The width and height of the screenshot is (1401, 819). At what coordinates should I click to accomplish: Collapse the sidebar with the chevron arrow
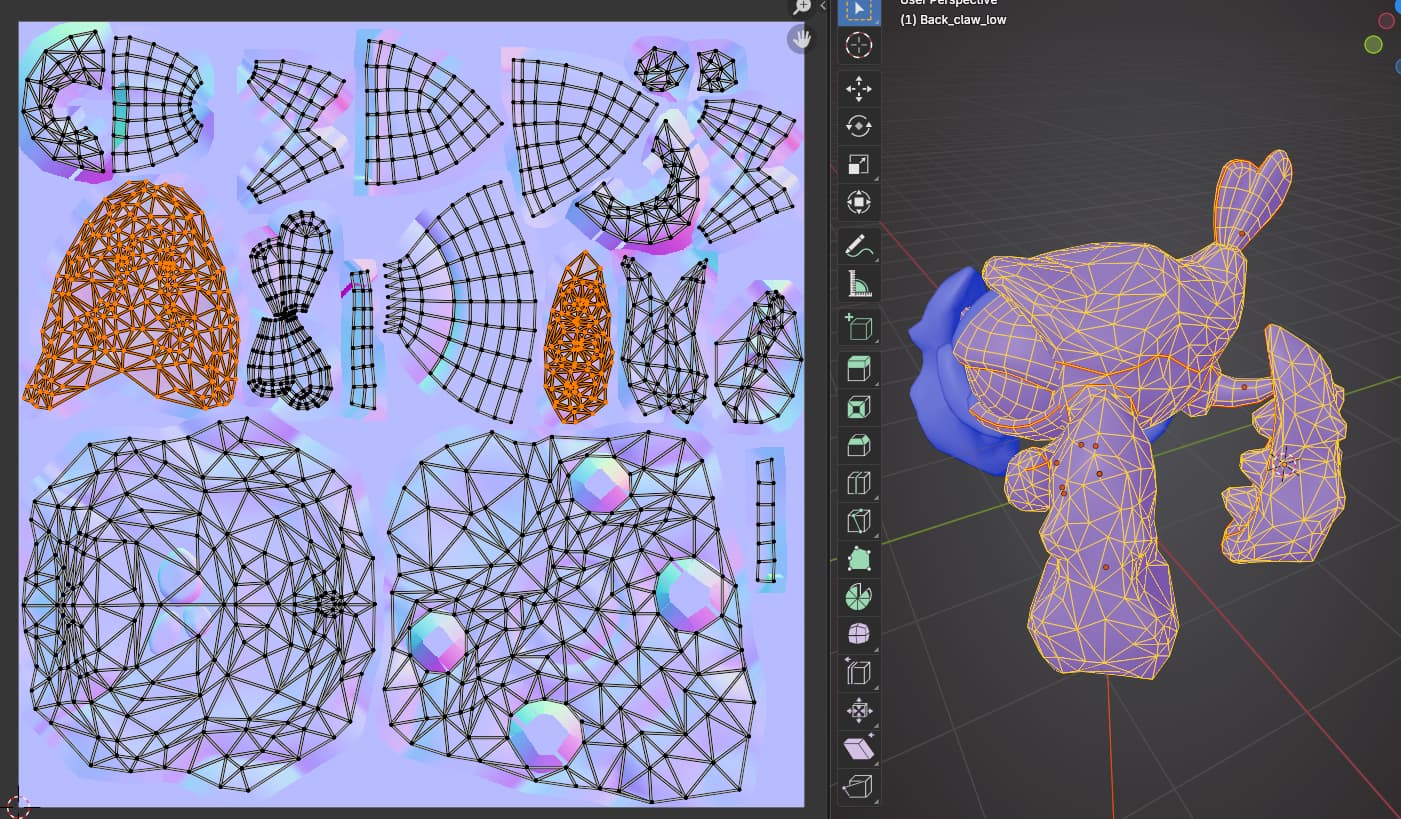click(x=823, y=6)
